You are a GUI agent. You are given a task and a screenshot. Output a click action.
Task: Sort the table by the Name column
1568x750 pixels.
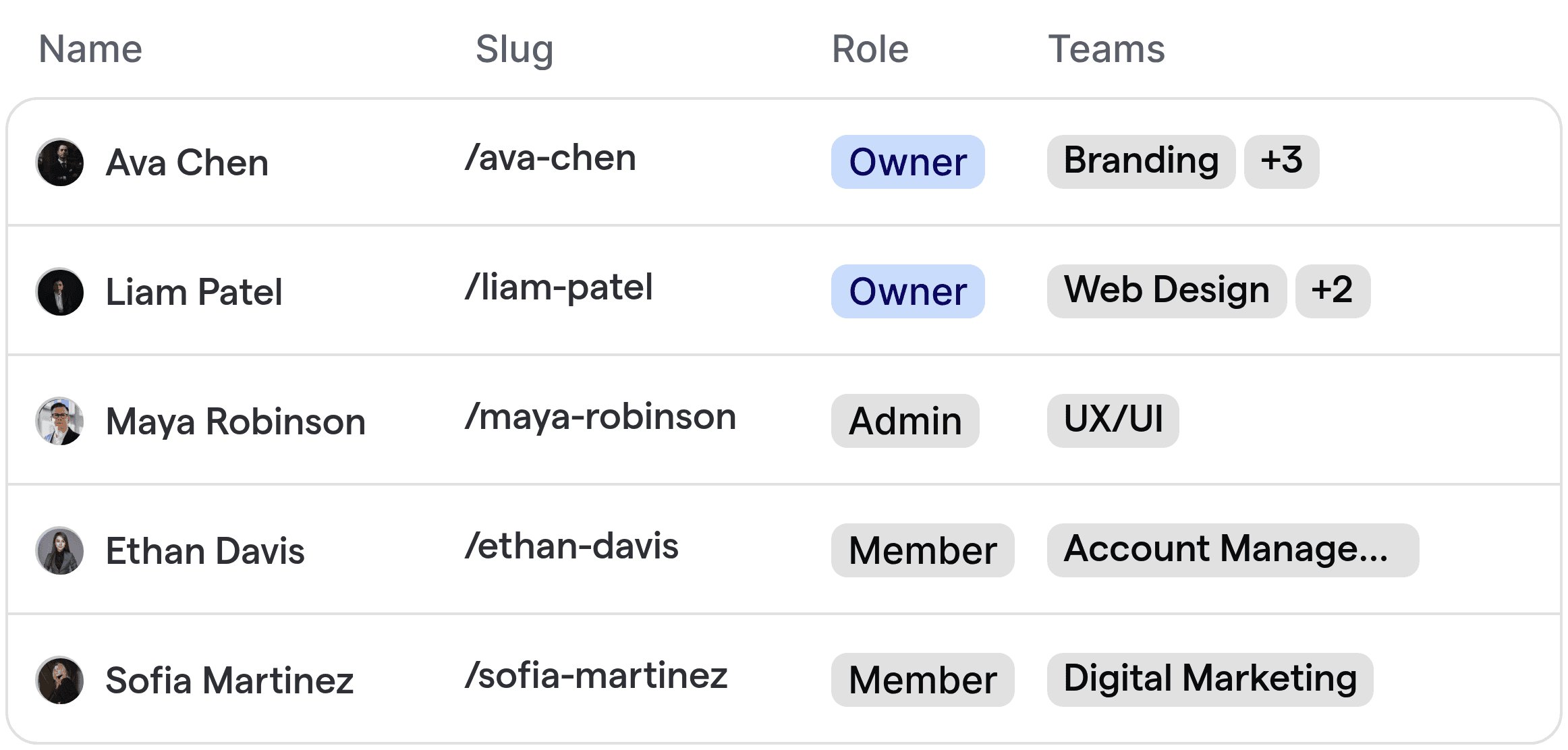[x=90, y=49]
